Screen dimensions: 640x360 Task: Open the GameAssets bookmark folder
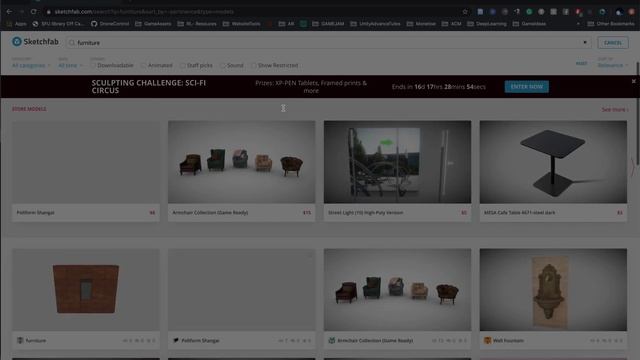[x=153, y=24]
